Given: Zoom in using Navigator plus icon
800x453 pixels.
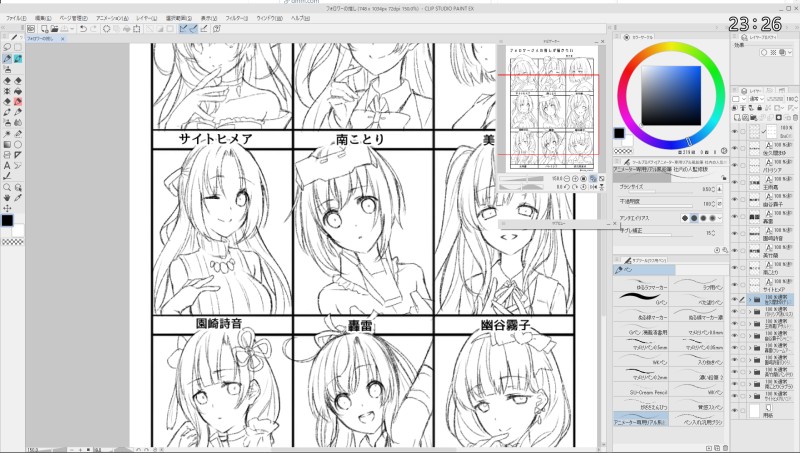Looking at the screenshot, I should (x=575, y=179).
